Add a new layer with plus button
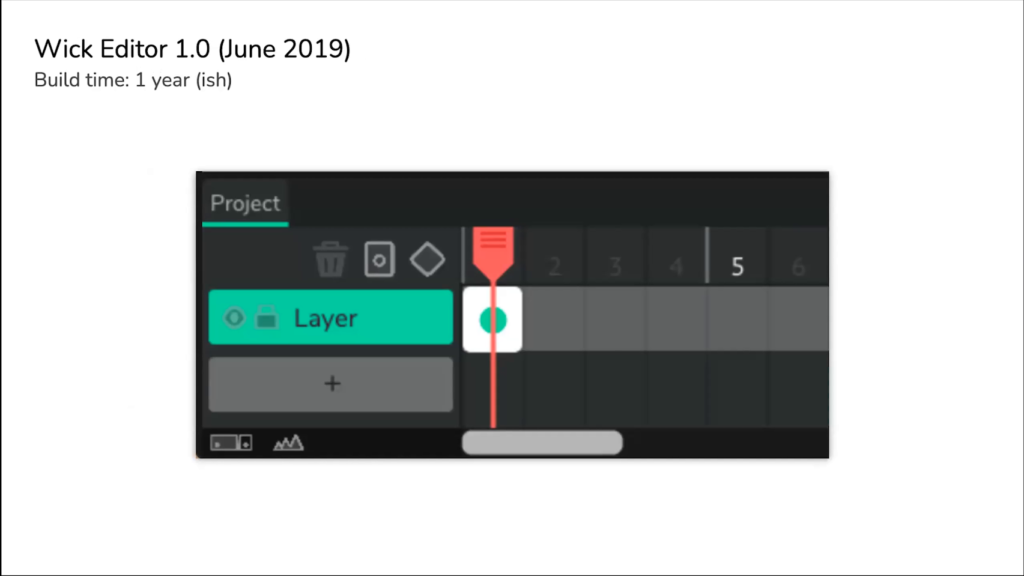The width and height of the screenshot is (1024, 576). (x=330, y=384)
